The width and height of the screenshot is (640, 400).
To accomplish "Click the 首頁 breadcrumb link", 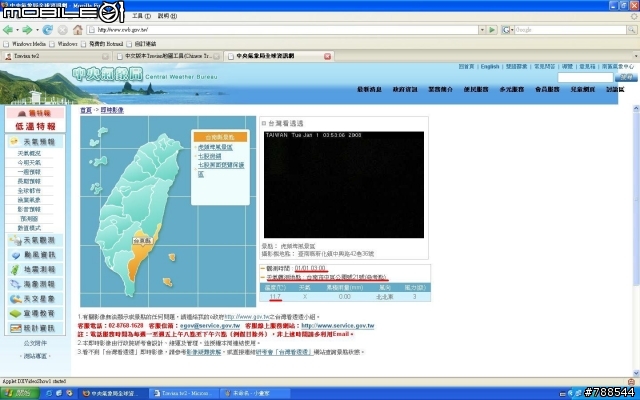I will (x=86, y=110).
